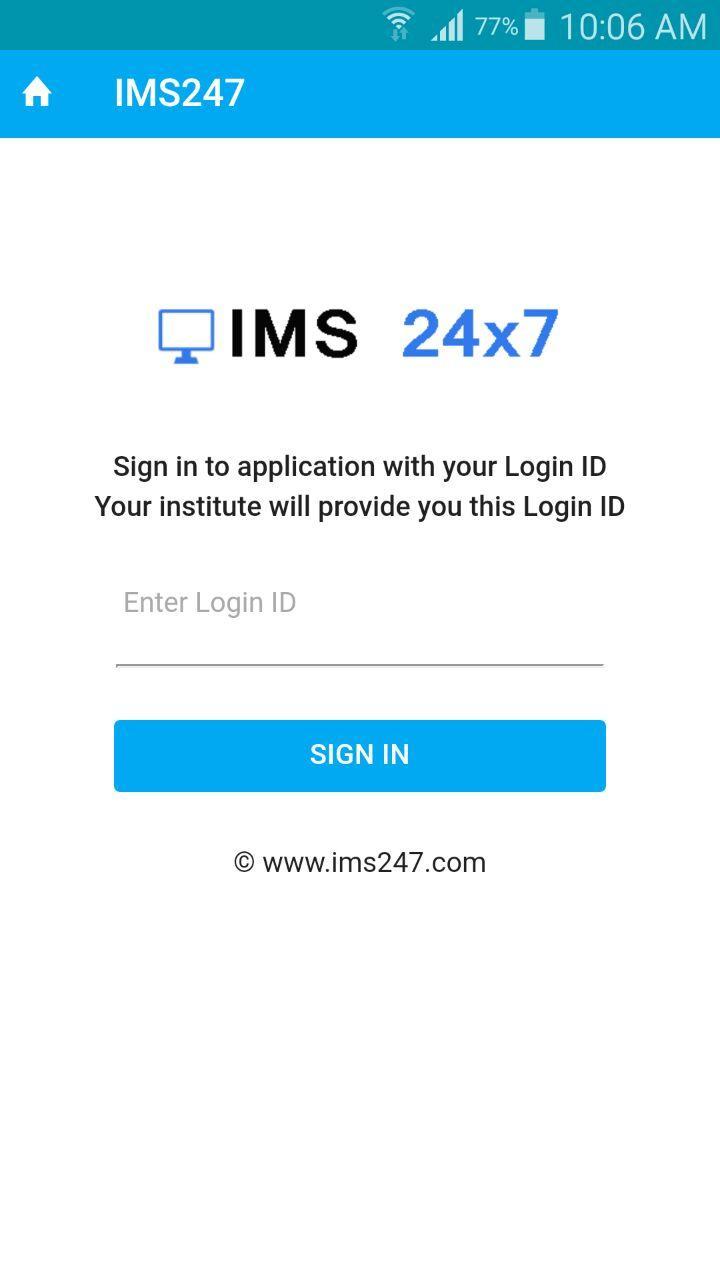This screenshot has width=720, height=1280.
Task: Tap the 10:06 AM clock
Action: [633, 26]
